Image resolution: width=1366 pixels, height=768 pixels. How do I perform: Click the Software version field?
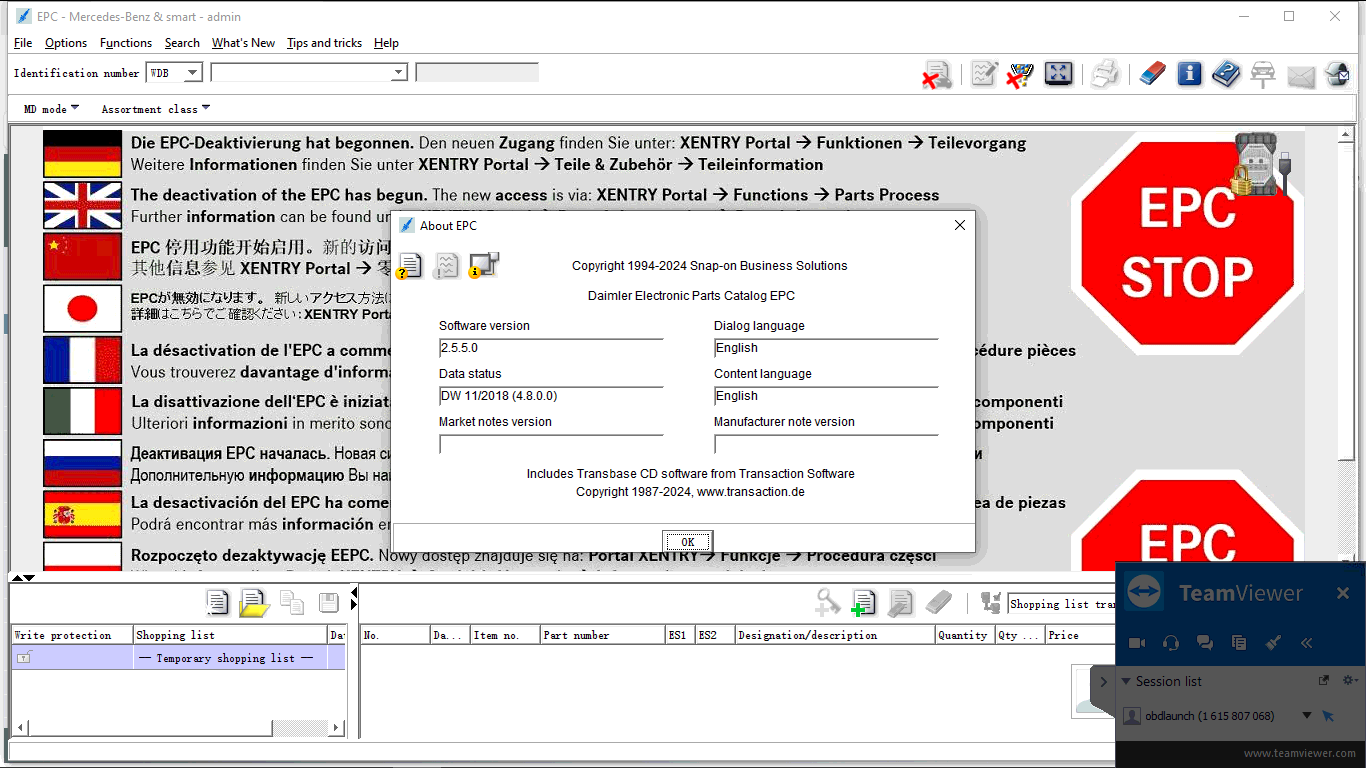(550, 348)
